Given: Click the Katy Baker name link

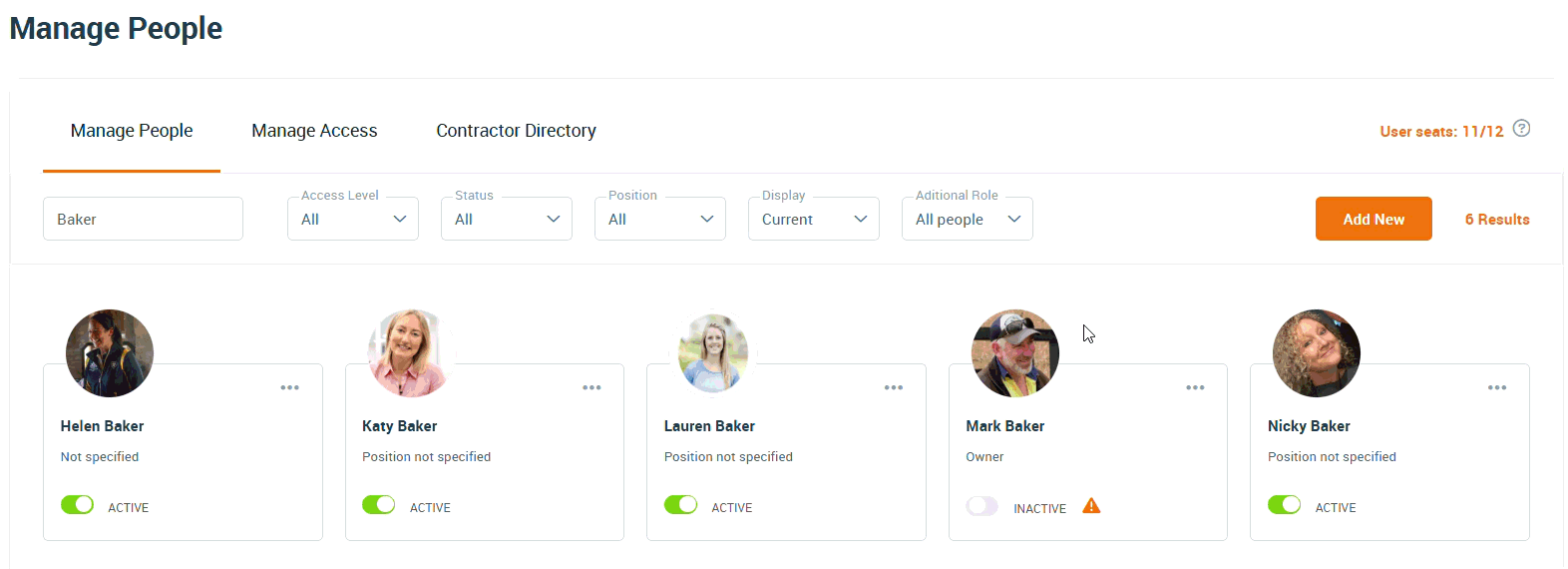Looking at the screenshot, I should 399,426.
